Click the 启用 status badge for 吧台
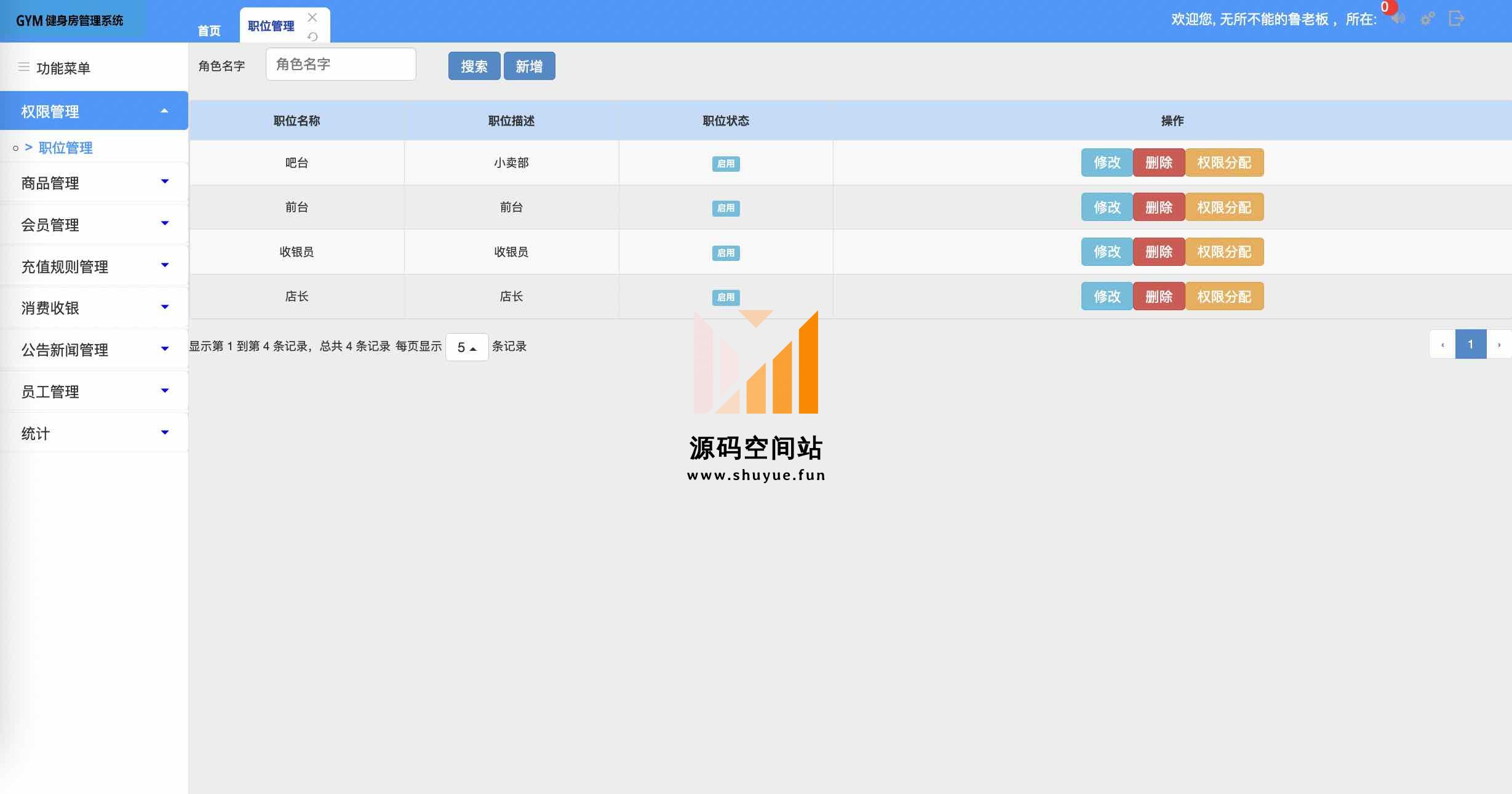1512x794 pixels. [726, 164]
